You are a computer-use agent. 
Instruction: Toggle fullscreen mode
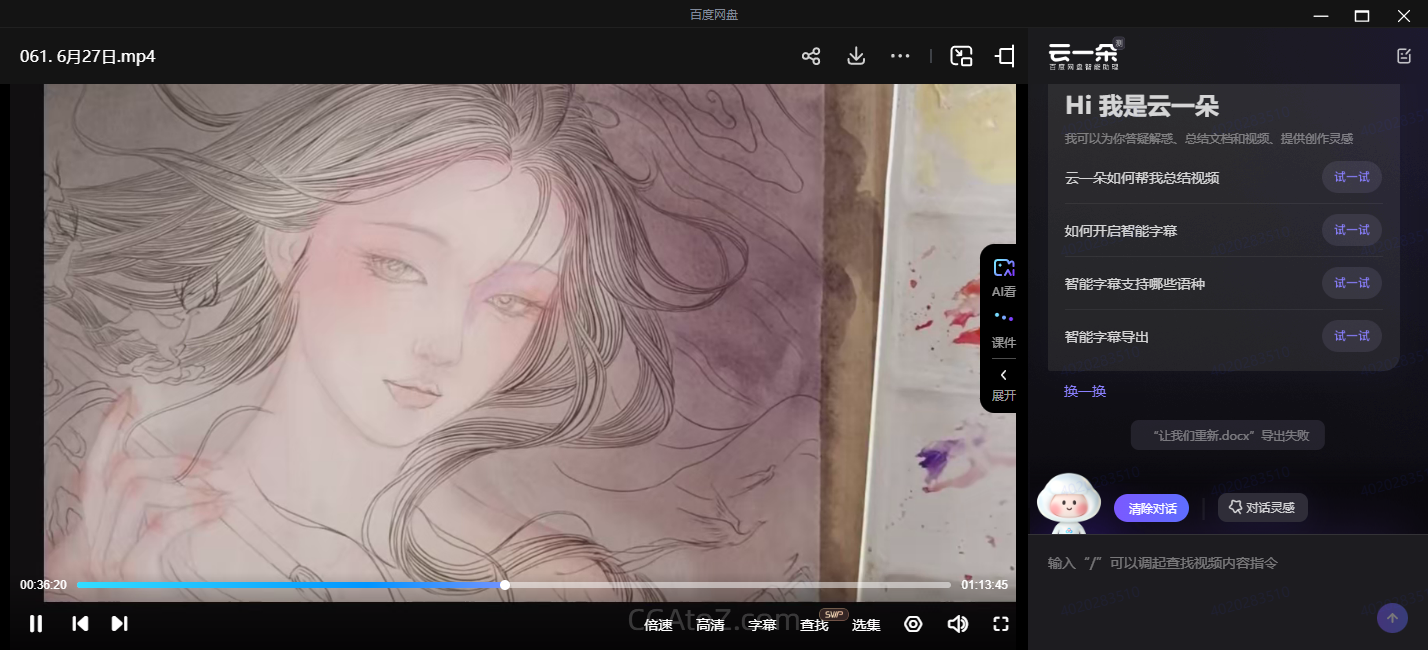pos(1001,624)
